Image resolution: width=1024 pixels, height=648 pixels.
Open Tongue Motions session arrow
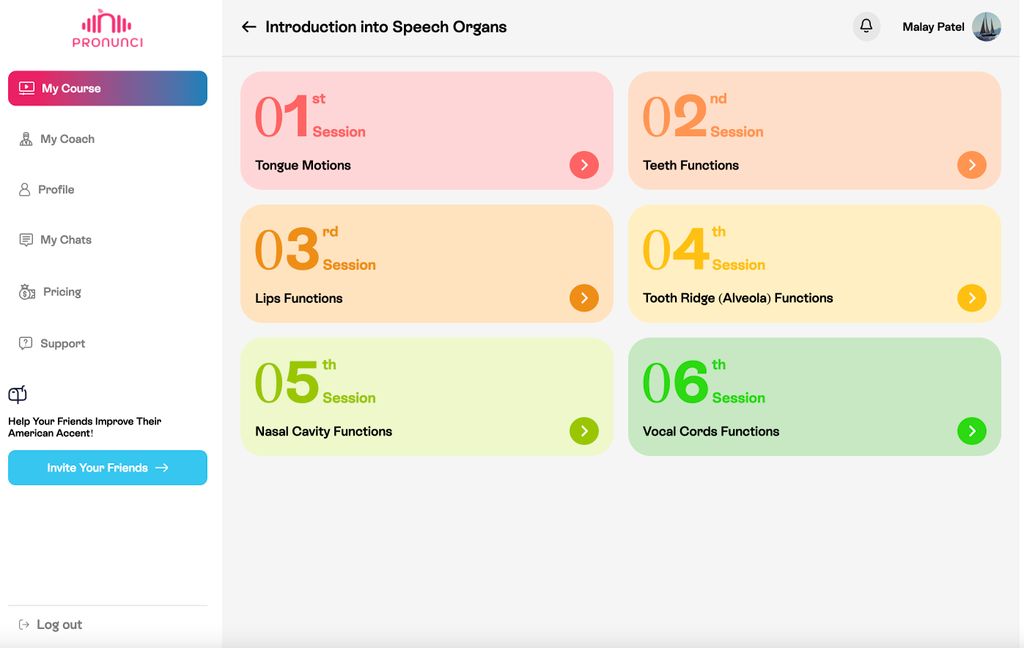(584, 165)
